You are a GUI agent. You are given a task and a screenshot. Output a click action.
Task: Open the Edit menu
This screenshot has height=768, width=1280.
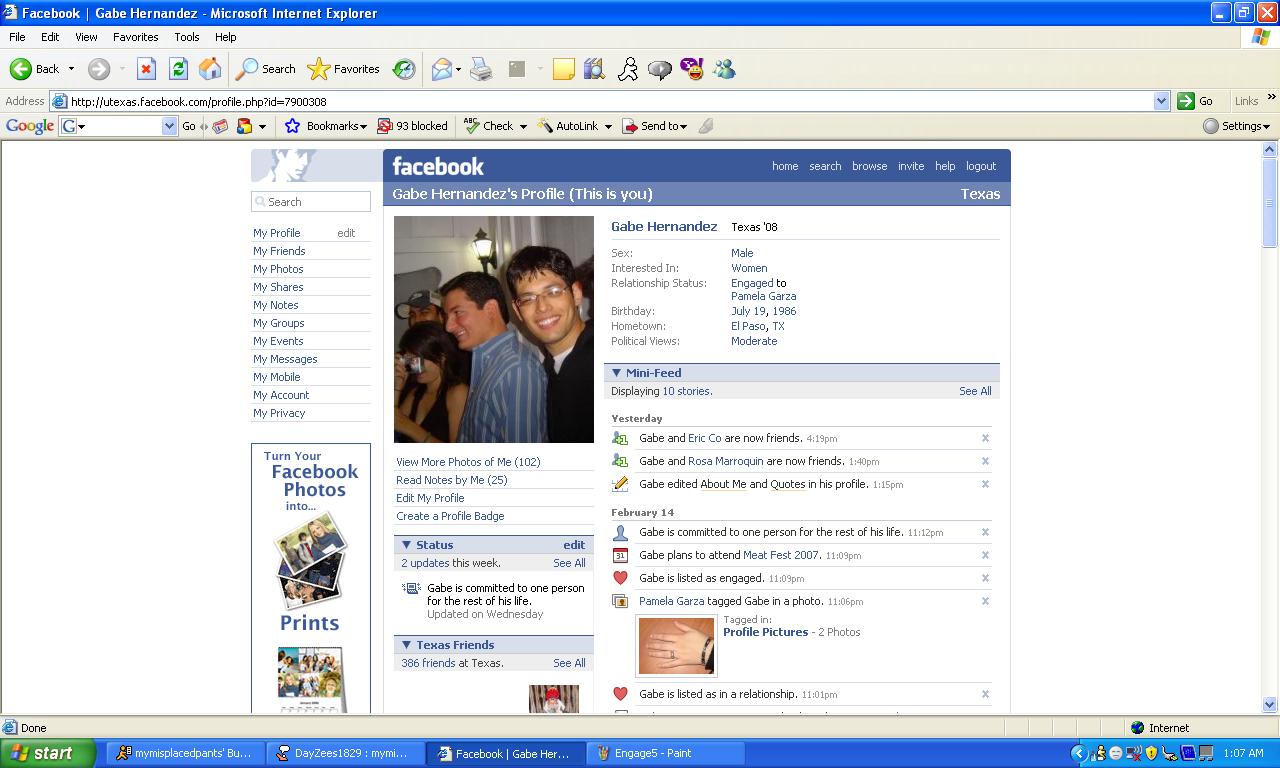50,37
